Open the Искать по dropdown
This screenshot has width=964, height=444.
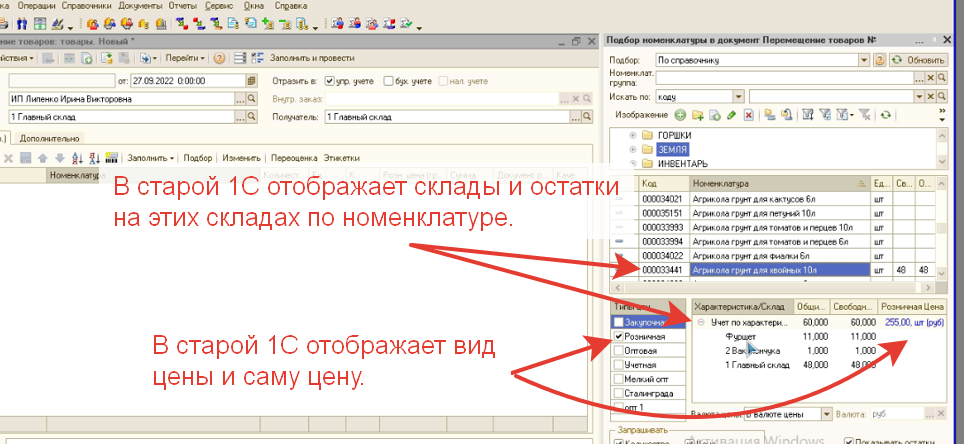739,97
